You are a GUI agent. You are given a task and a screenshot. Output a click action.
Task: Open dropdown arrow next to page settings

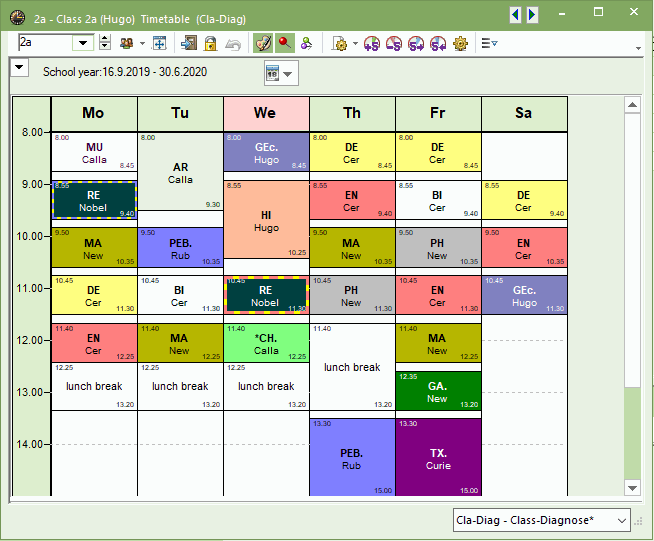355,43
